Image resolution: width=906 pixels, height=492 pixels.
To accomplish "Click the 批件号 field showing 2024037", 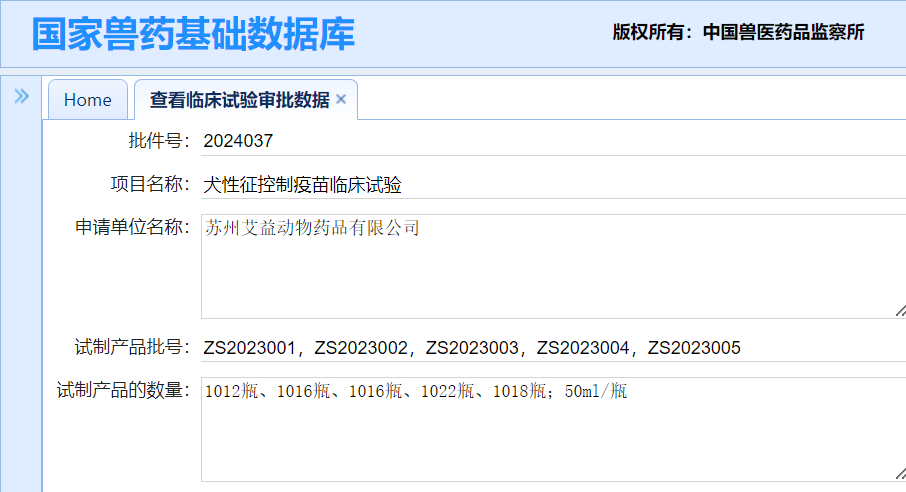I will coord(554,141).
